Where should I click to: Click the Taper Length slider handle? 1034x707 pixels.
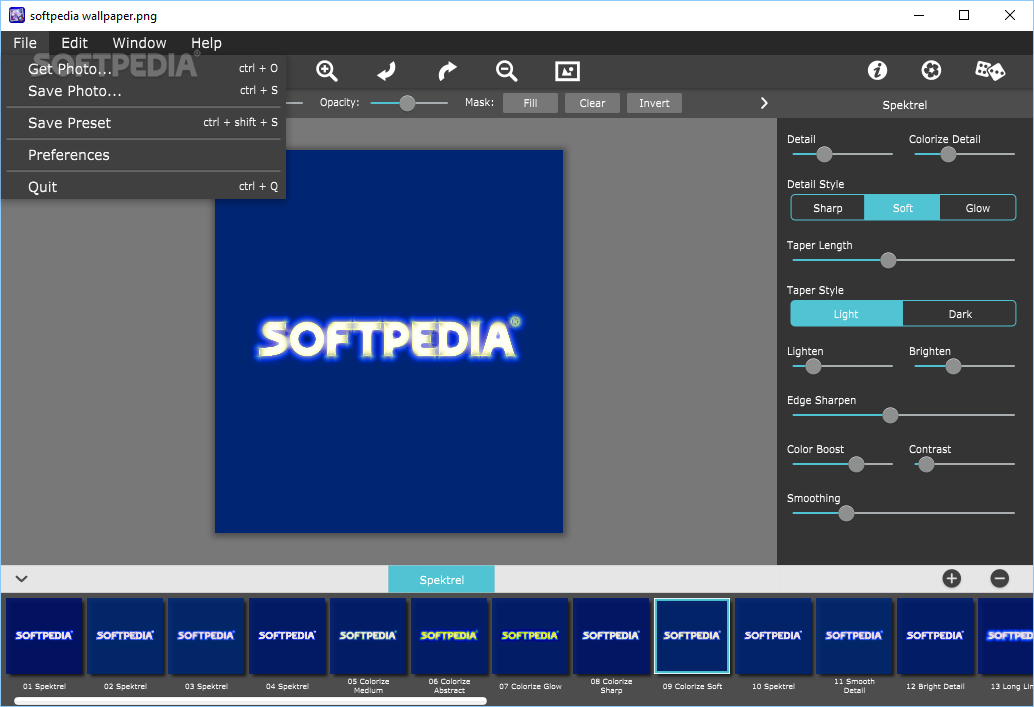[x=888, y=260]
